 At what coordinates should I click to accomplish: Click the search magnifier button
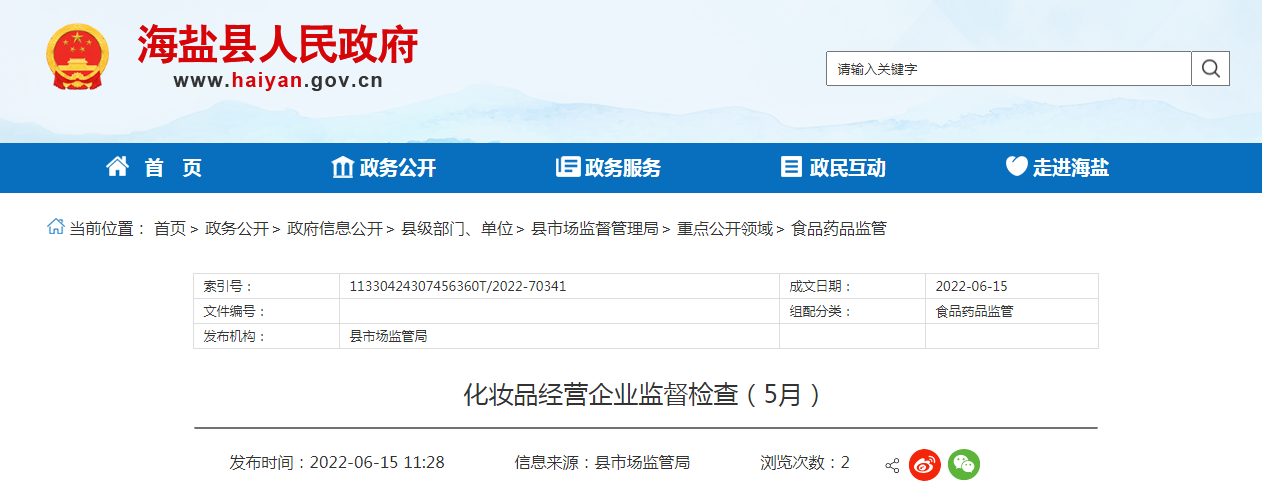tap(1210, 69)
